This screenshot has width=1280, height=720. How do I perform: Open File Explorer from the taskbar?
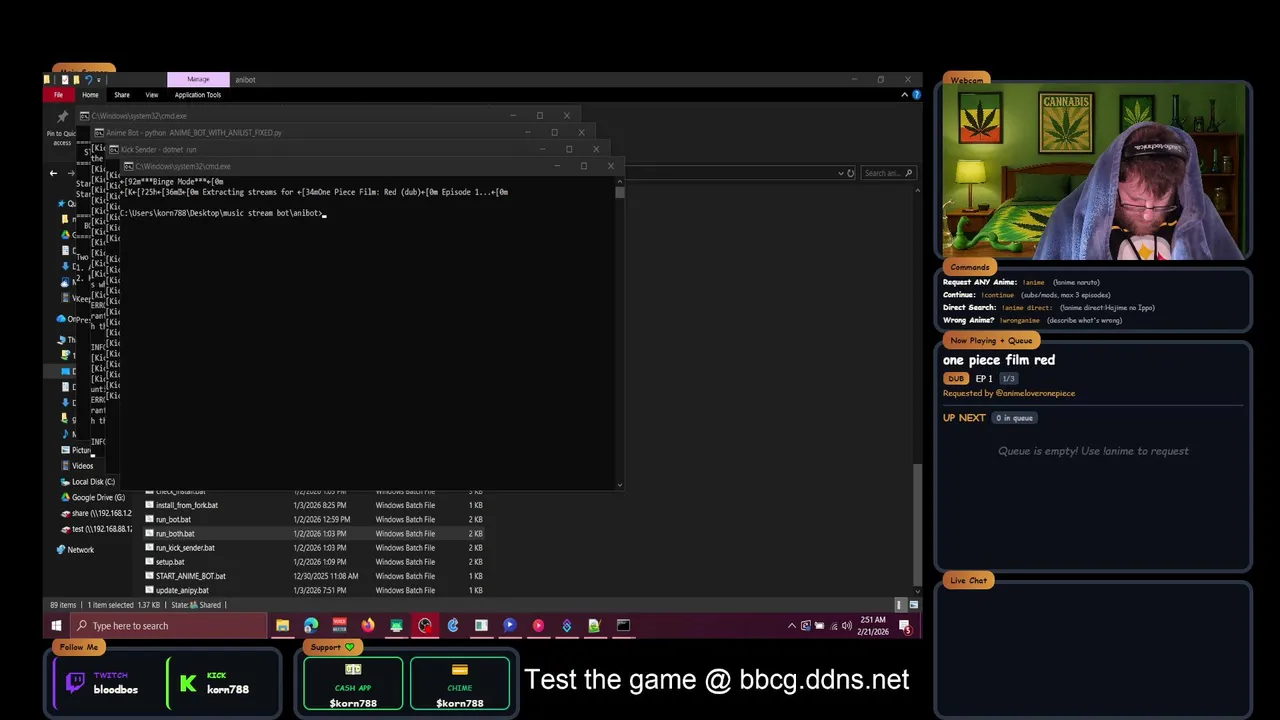283,626
